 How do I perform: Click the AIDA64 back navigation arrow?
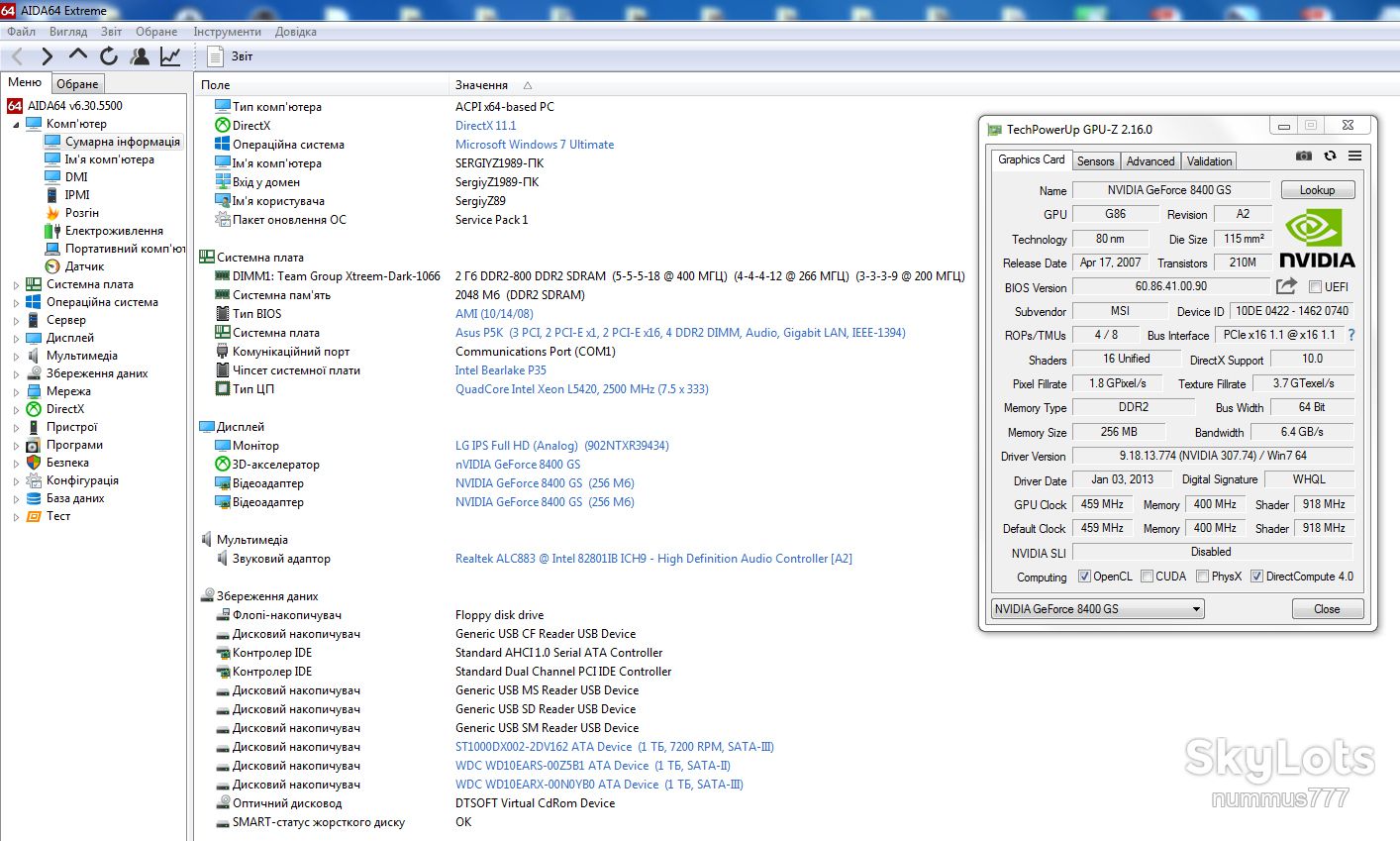[x=17, y=56]
